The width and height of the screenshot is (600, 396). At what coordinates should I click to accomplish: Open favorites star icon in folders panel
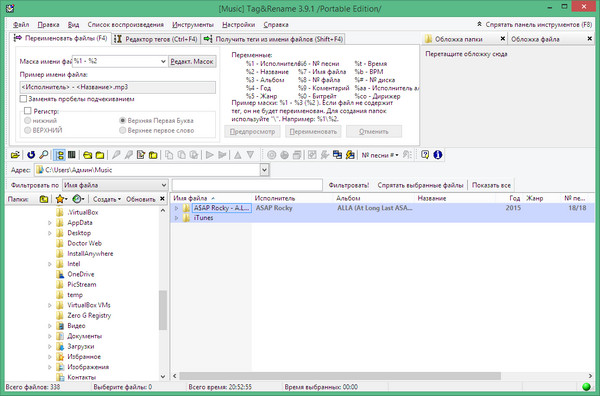[61, 199]
